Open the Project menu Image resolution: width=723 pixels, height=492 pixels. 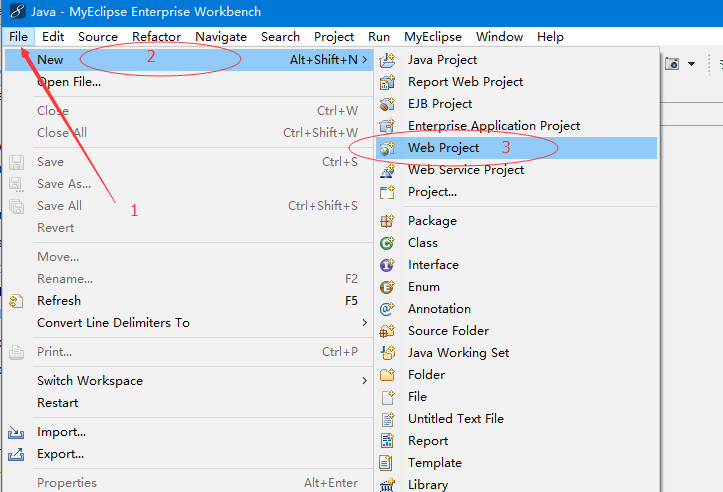334,37
